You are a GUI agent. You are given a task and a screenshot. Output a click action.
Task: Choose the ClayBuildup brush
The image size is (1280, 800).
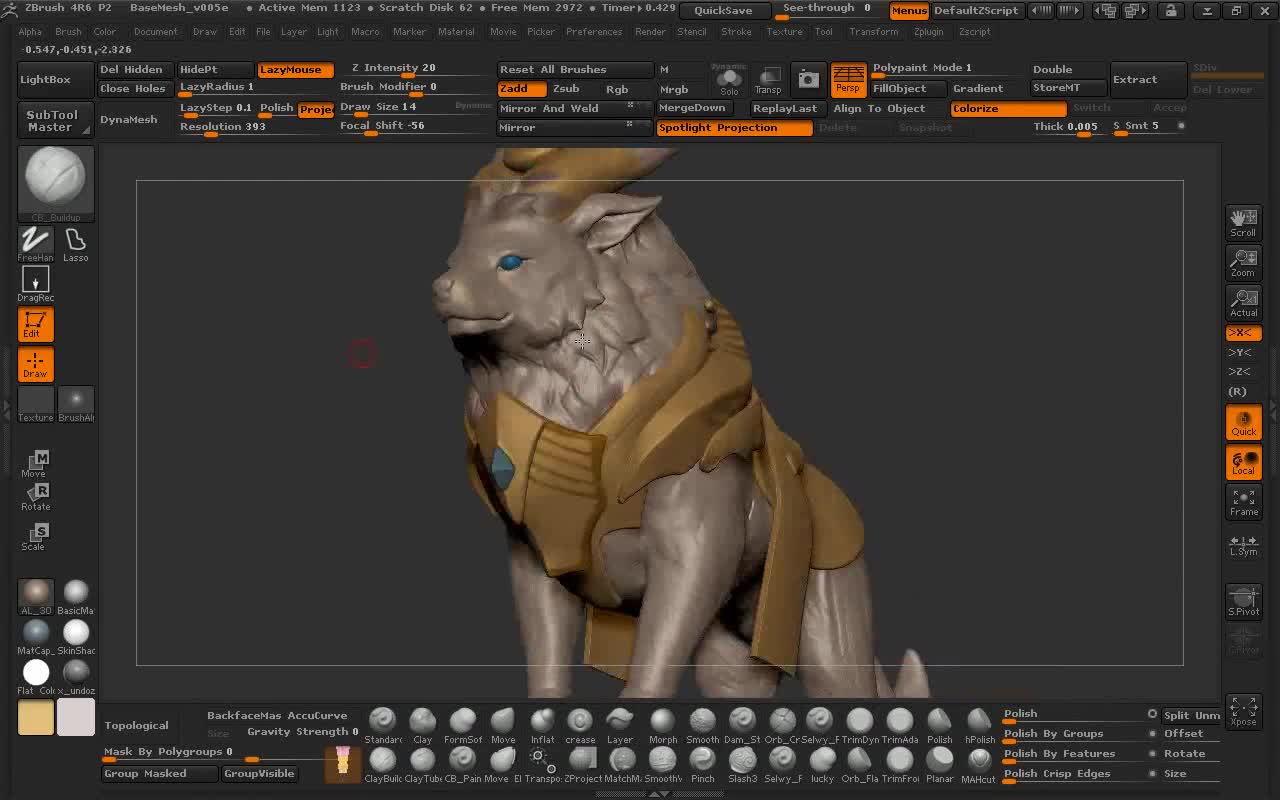pos(383,765)
